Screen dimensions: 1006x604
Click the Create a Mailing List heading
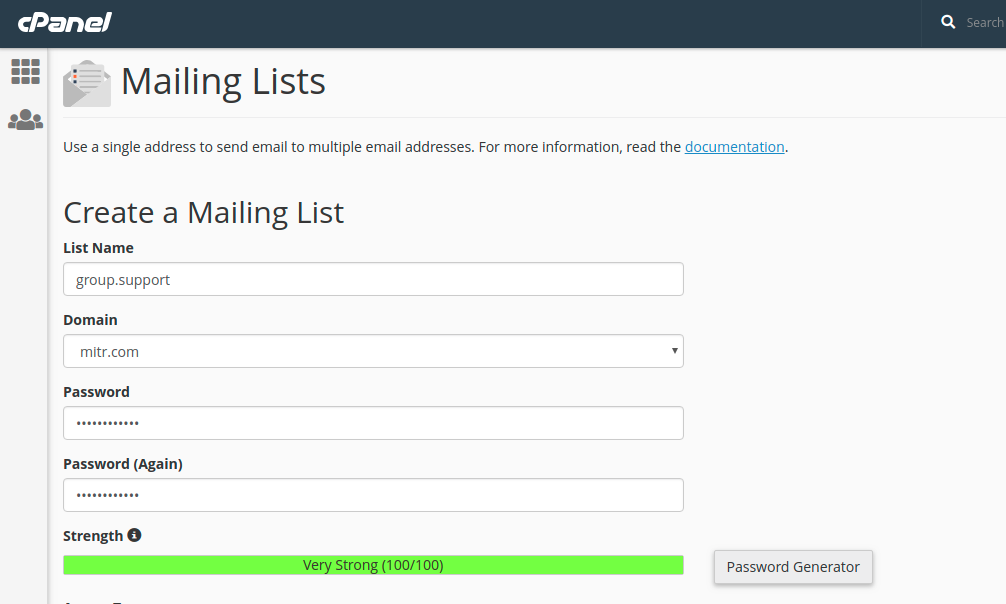(x=203, y=212)
